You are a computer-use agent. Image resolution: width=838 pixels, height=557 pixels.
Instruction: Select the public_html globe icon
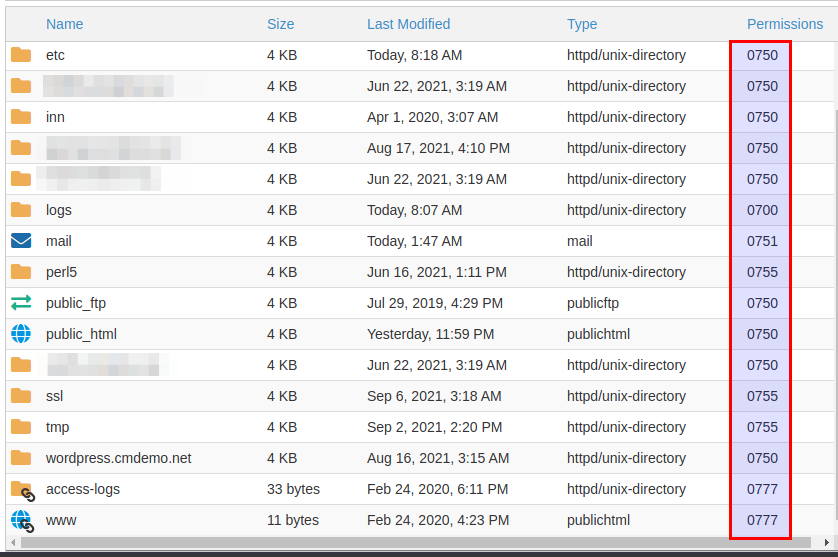click(21, 334)
